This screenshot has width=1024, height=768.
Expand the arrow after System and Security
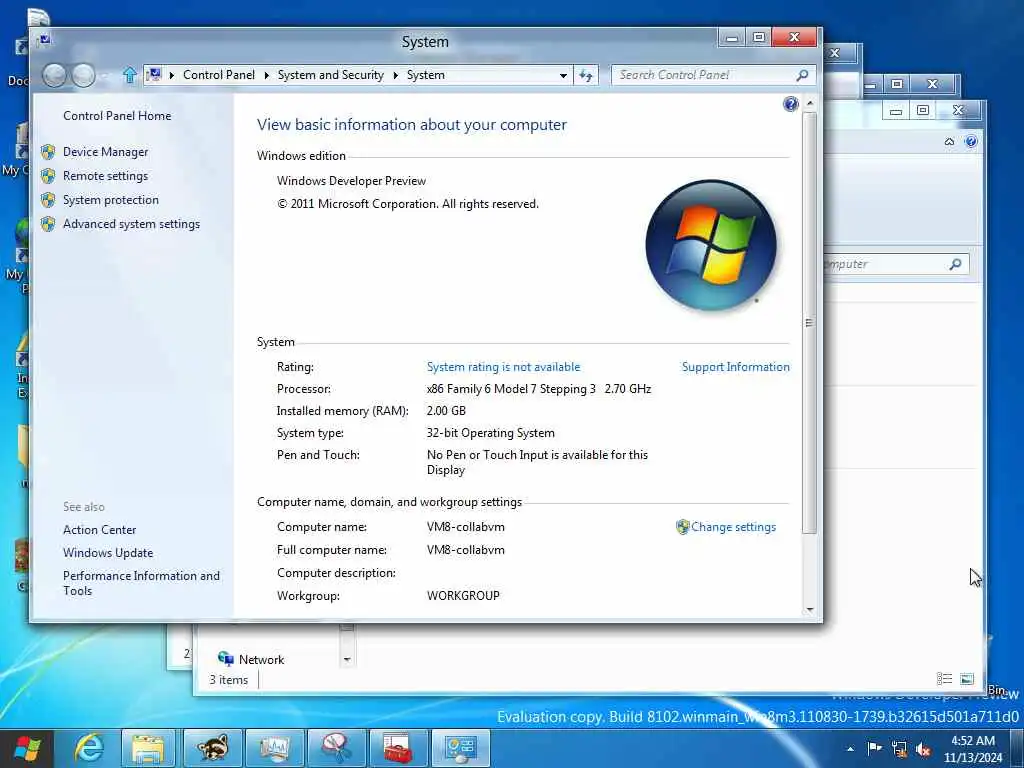pyautogui.click(x=396, y=75)
